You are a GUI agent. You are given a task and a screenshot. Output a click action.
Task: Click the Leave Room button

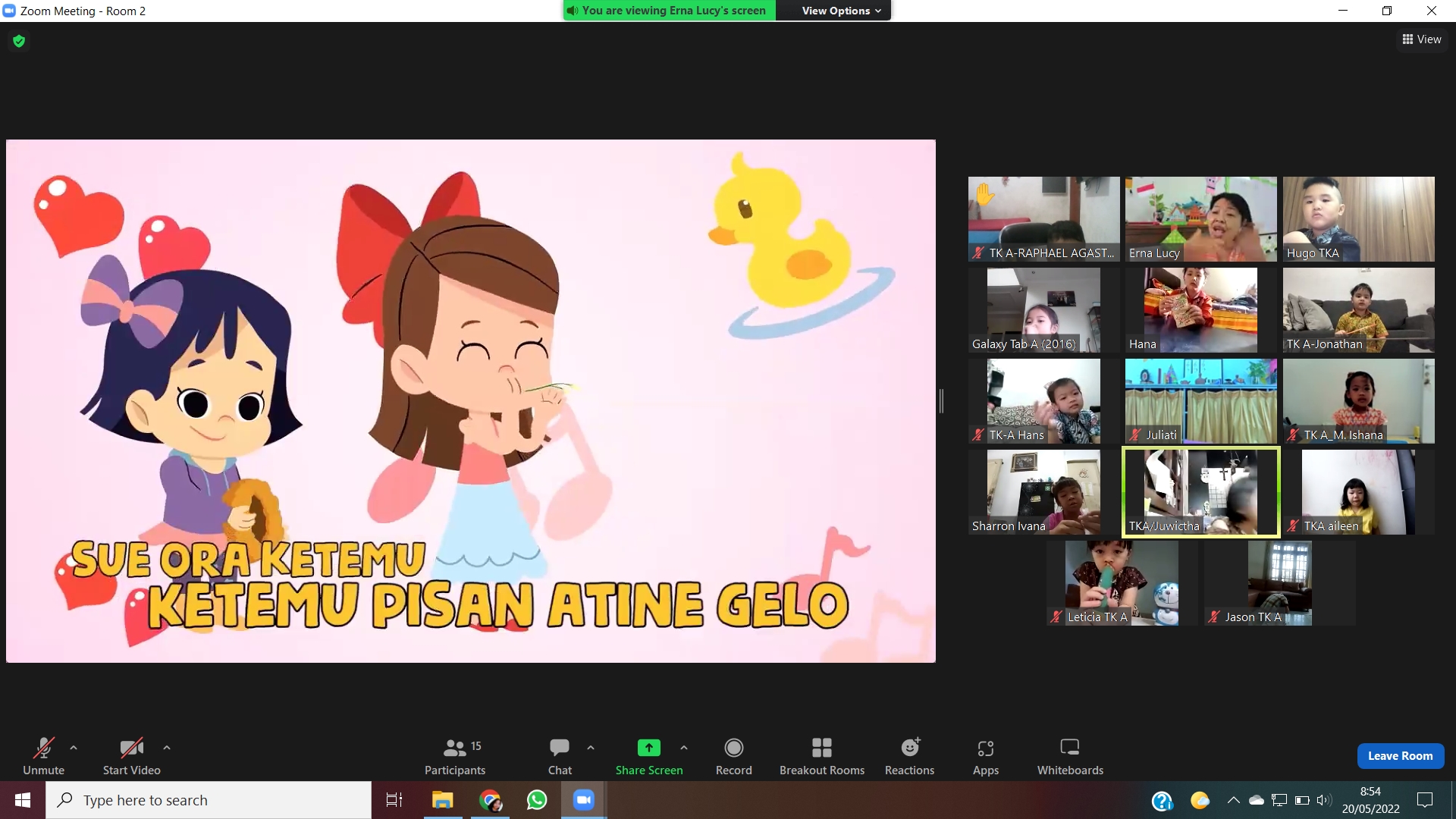tap(1400, 756)
